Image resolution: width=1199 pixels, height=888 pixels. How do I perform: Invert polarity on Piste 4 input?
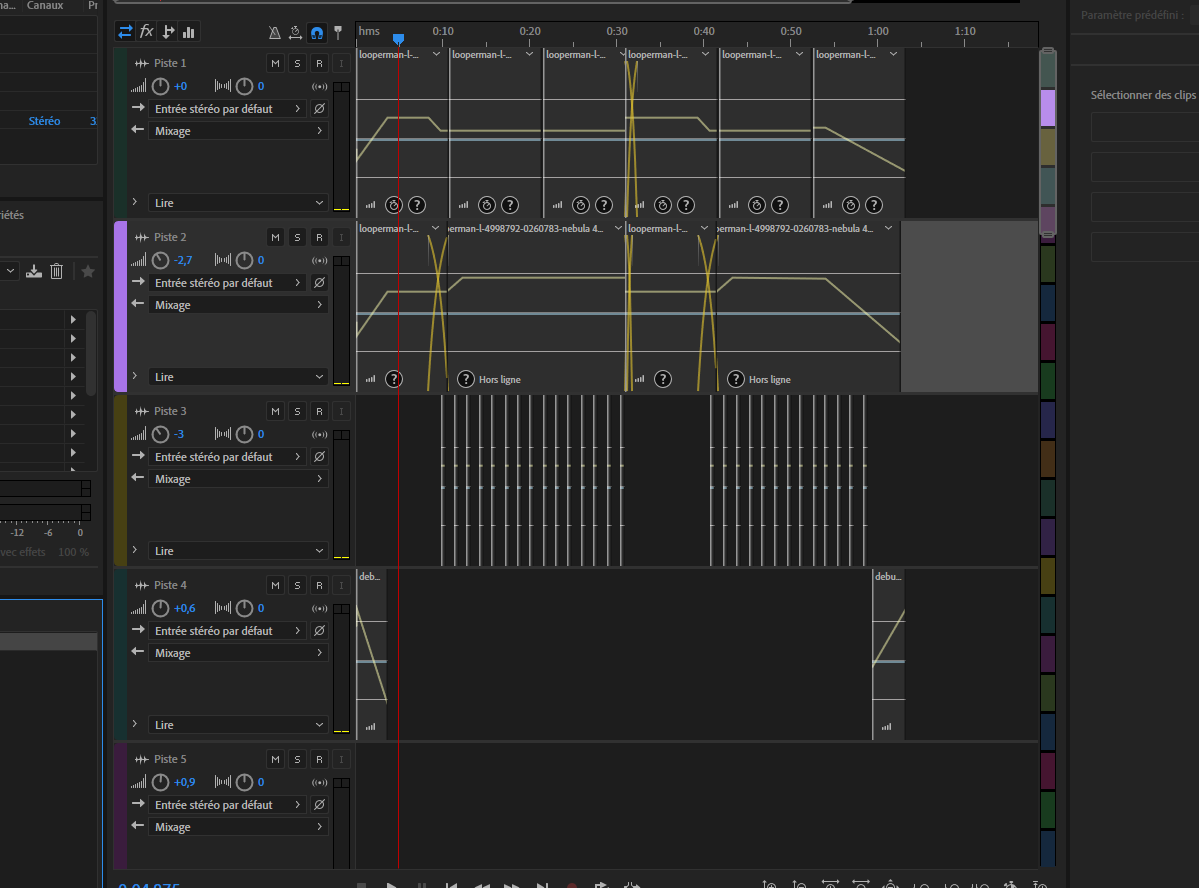pos(319,631)
